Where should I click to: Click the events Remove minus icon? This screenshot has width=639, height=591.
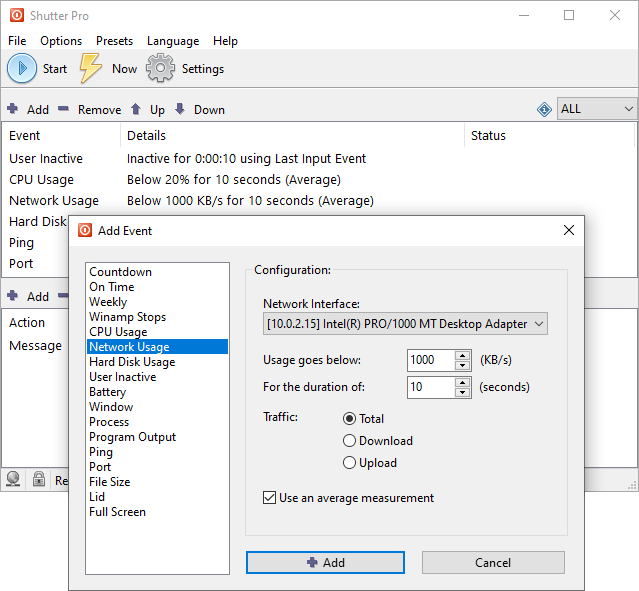pos(63,108)
